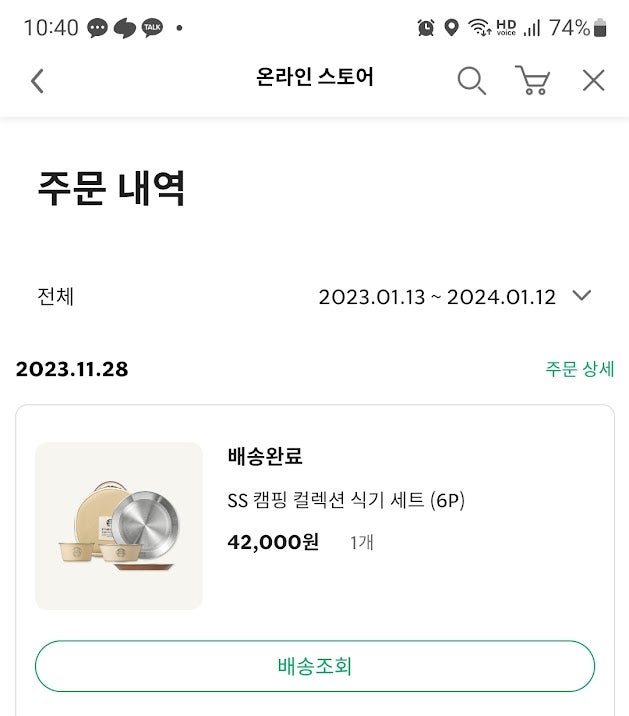
Task: Open SS 캠핑 컬렉션 식기 세트 product name
Action: coord(346,500)
